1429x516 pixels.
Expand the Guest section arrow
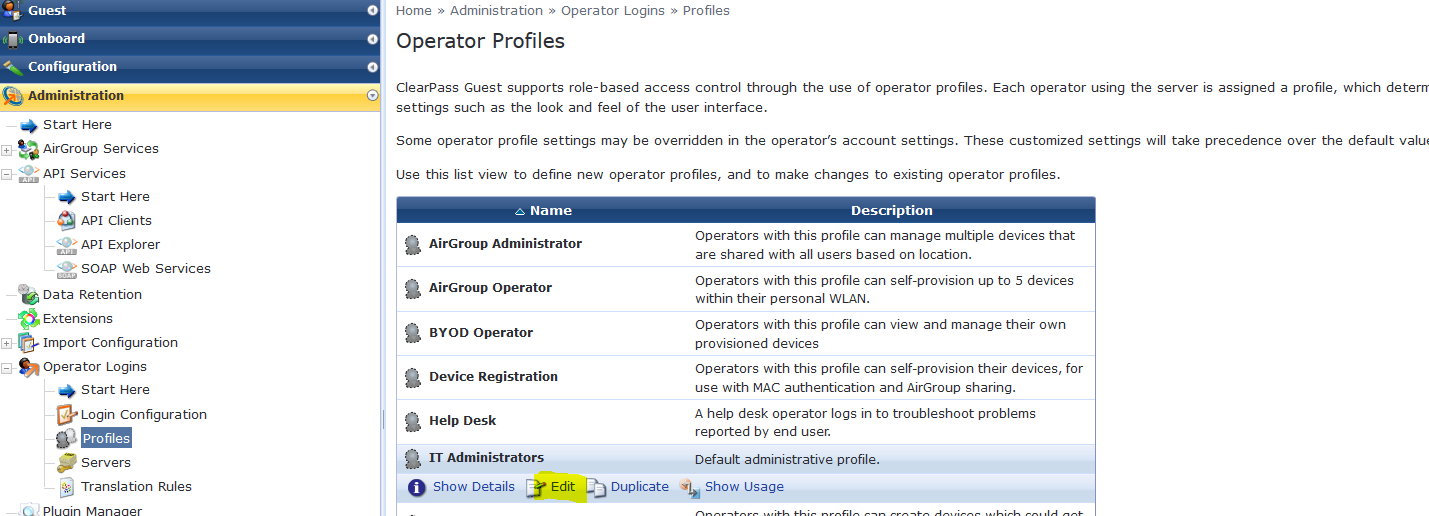click(x=373, y=11)
